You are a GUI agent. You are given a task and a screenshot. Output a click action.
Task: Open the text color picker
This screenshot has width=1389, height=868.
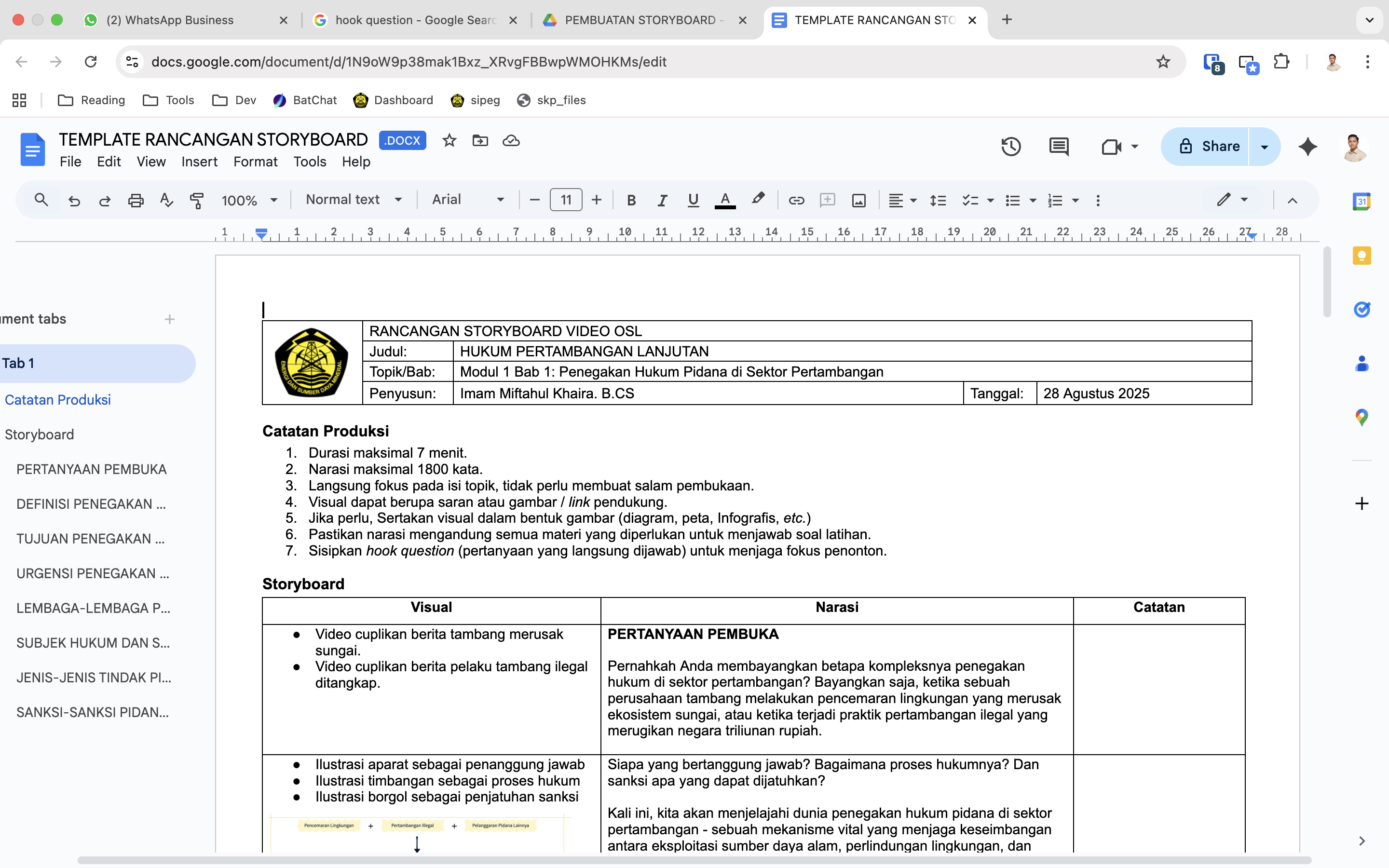(x=725, y=200)
